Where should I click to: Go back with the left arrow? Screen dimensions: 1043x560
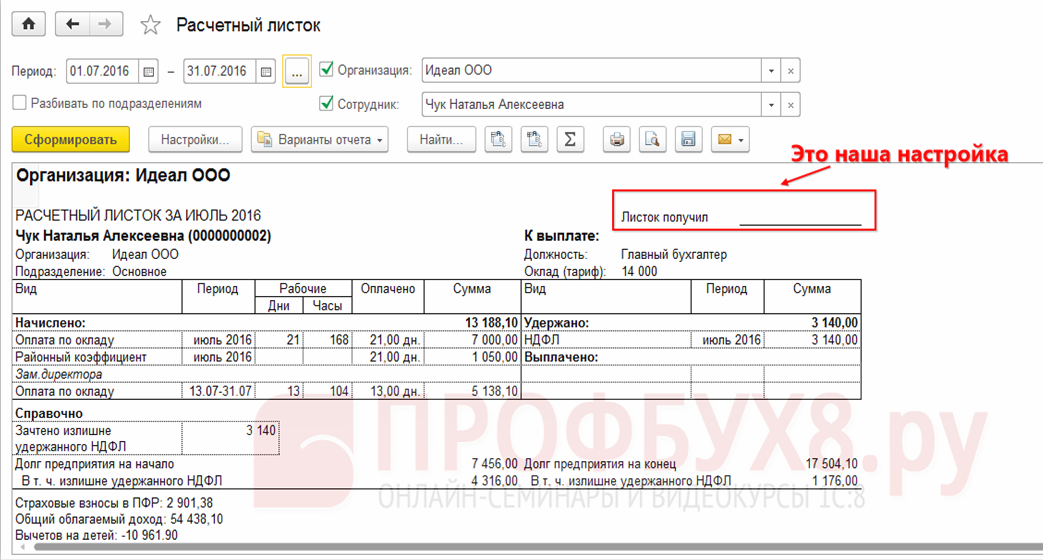72,24
